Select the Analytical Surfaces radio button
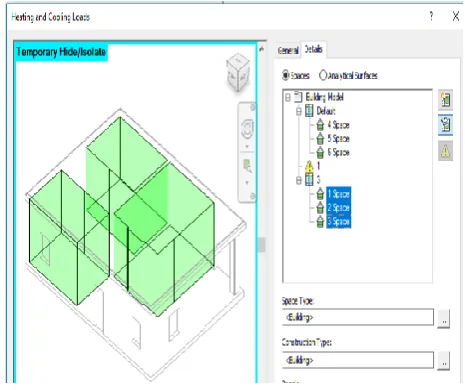The image size is (465, 390). [322, 75]
